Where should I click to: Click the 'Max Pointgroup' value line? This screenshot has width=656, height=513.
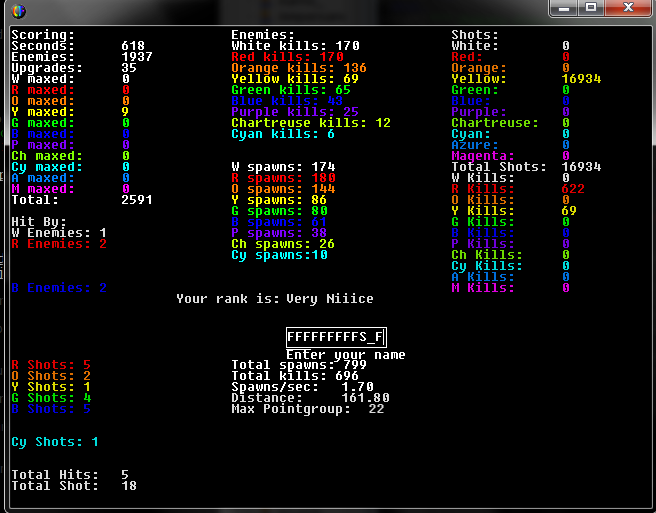pos(307,409)
